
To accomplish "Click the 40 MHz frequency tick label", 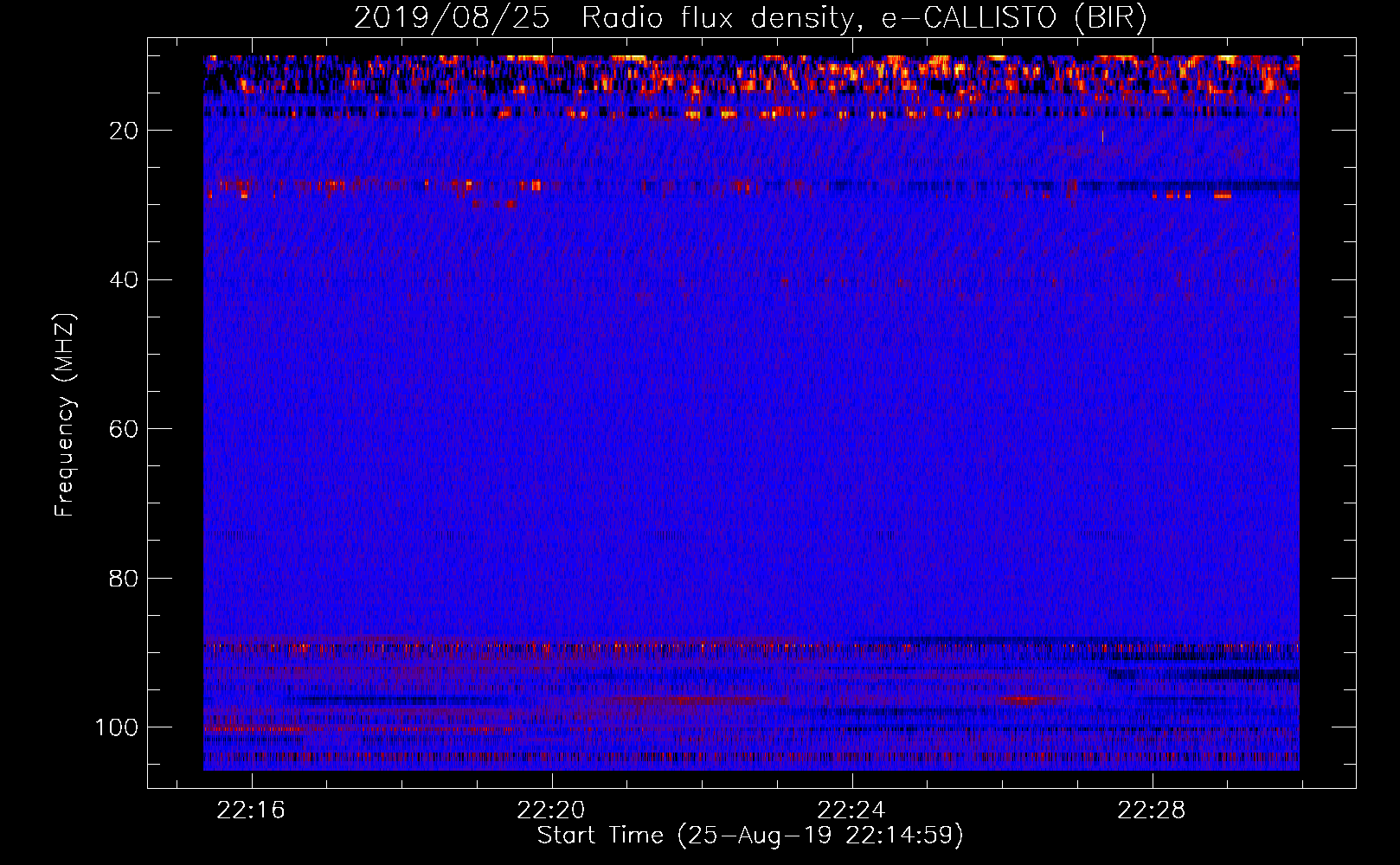I will (x=124, y=280).
